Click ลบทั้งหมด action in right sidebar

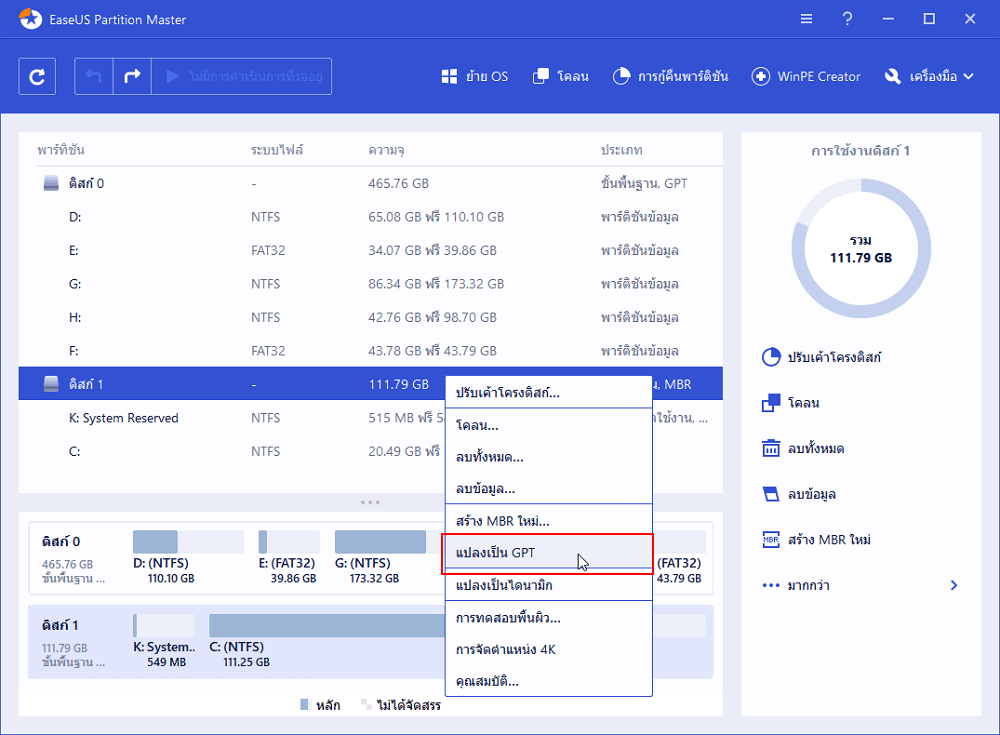[804, 449]
